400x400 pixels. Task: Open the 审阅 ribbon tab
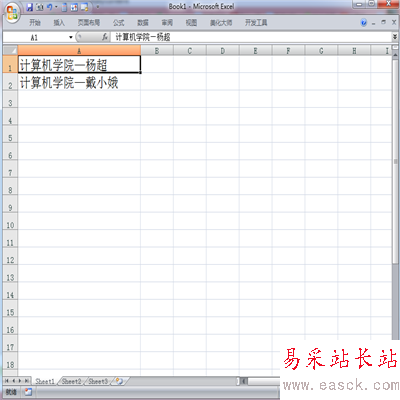[x=167, y=23]
